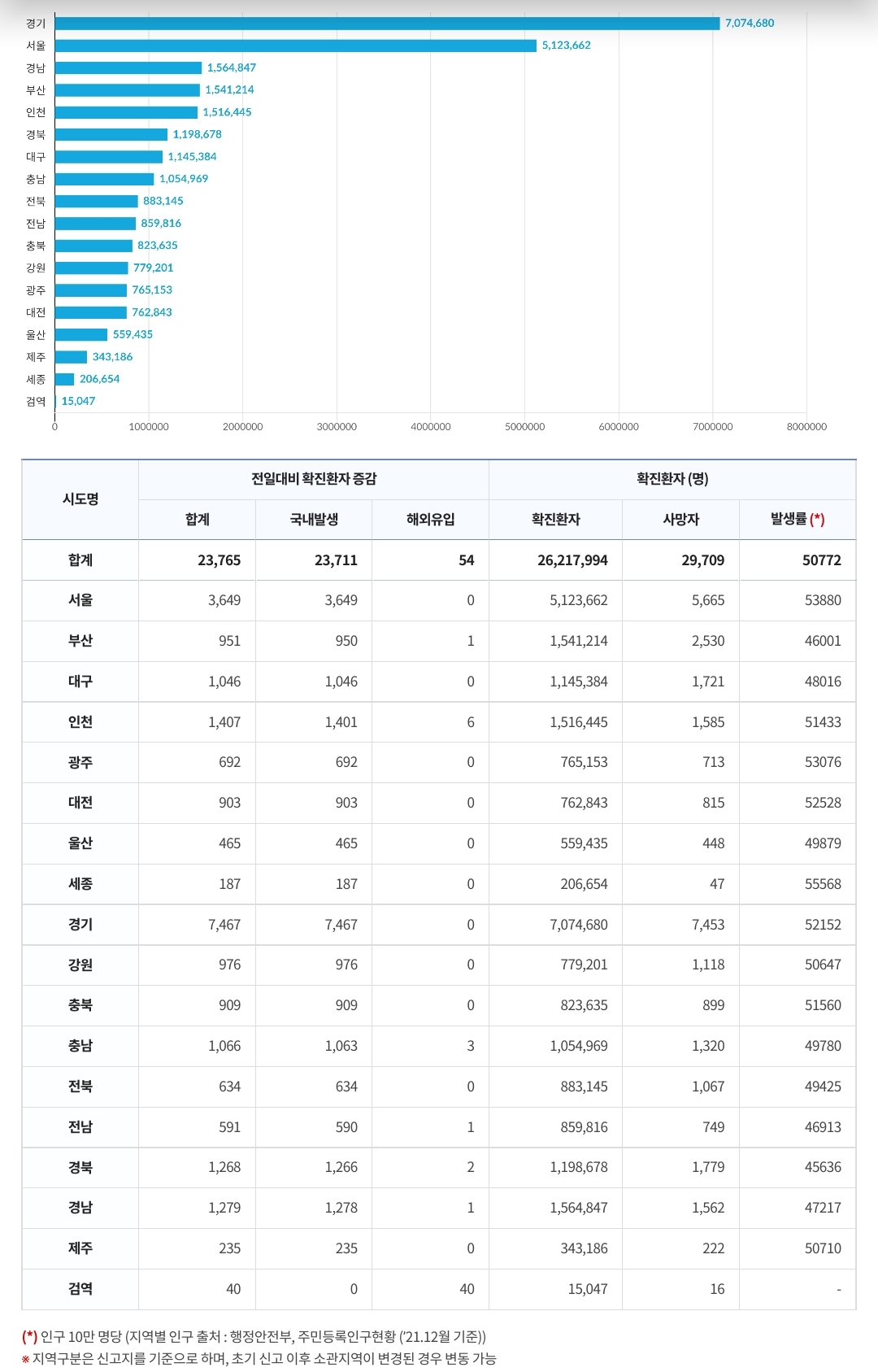Screen dimensions: 878x1372
Task: Select 서울 deaths value 5,665
Action: pos(708,600)
